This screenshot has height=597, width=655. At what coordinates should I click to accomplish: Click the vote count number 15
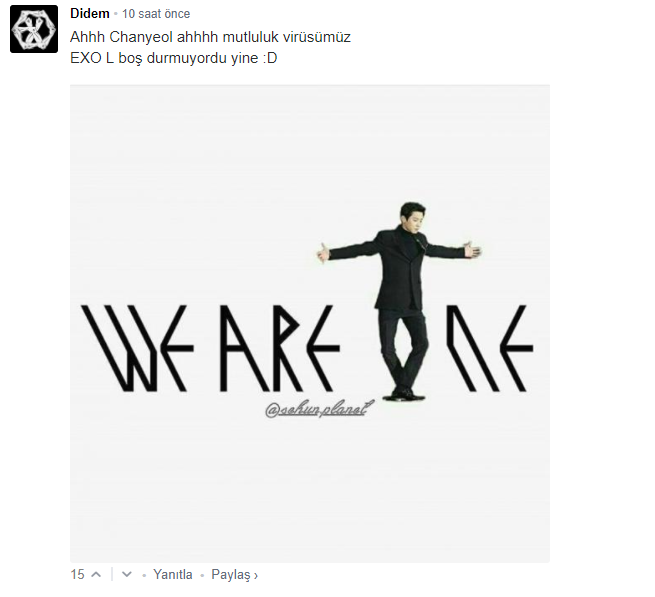point(77,574)
